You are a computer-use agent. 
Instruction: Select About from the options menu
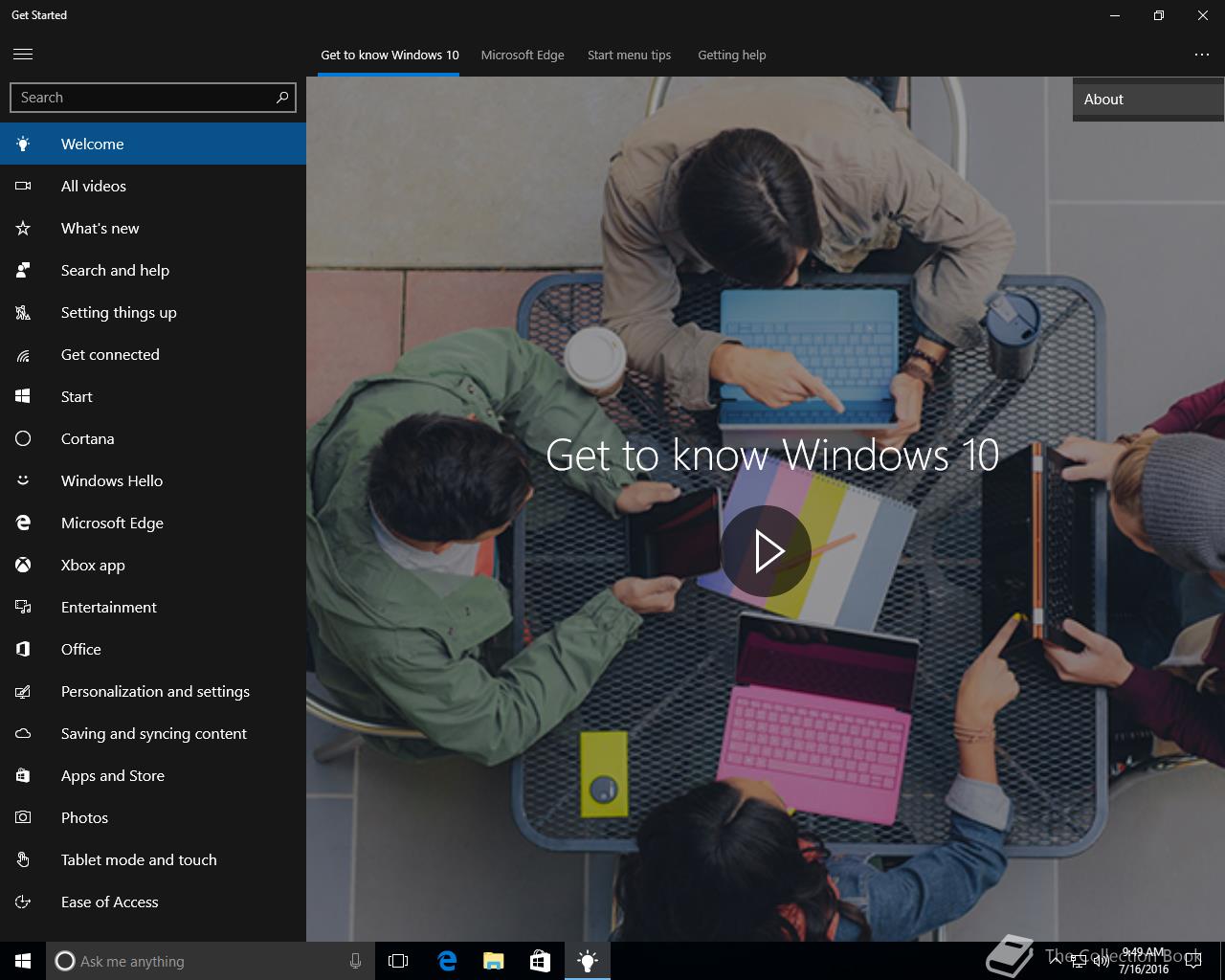(x=1148, y=100)
